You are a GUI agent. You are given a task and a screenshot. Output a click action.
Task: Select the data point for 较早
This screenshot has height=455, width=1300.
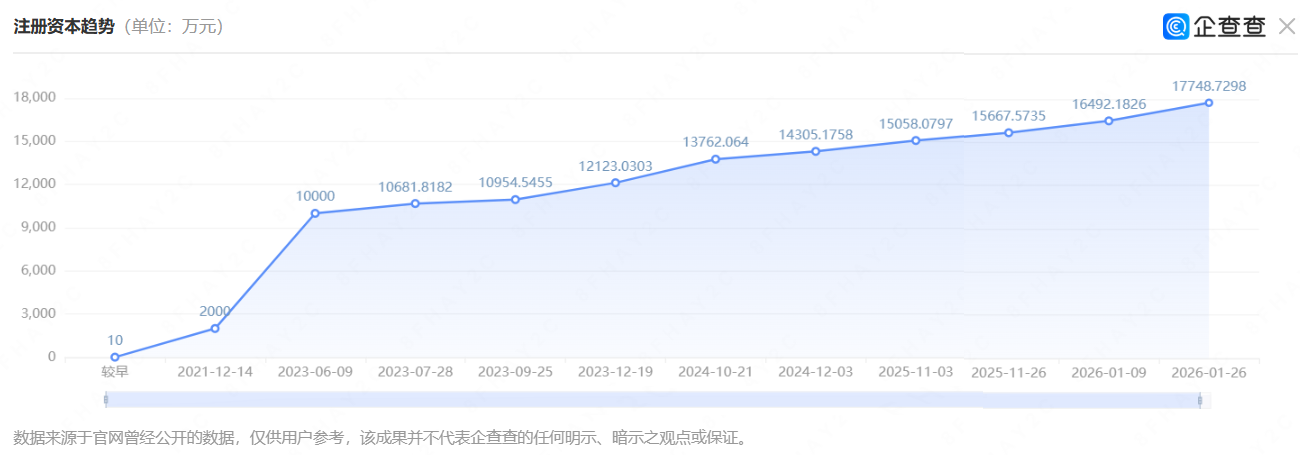coord(115,357)
